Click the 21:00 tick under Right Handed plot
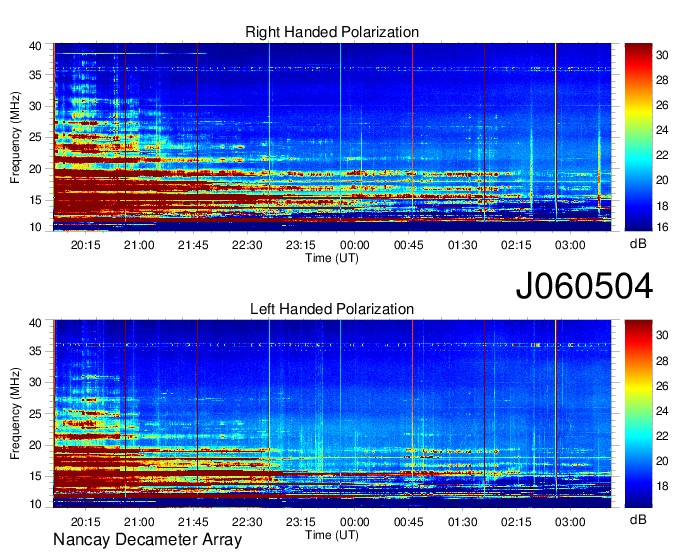 point(139,245)
